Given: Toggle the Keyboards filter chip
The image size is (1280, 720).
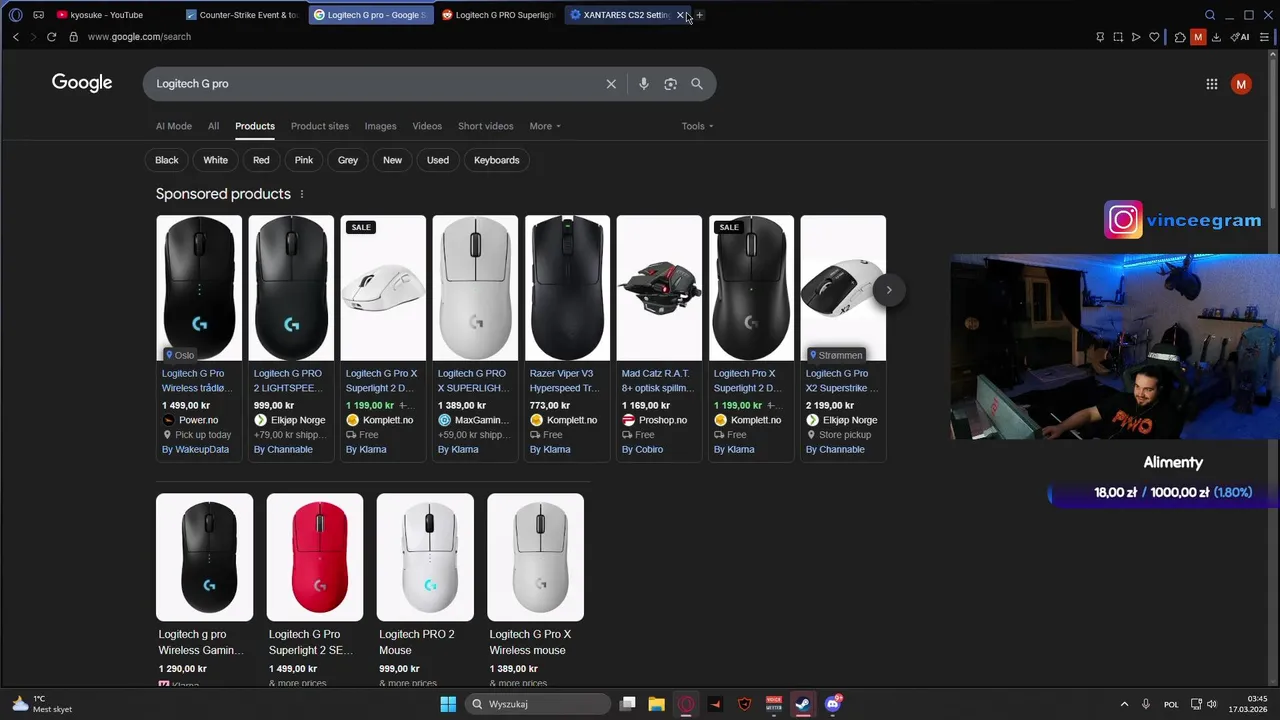Looking at the screenshot, I should (x=497, y=160).
